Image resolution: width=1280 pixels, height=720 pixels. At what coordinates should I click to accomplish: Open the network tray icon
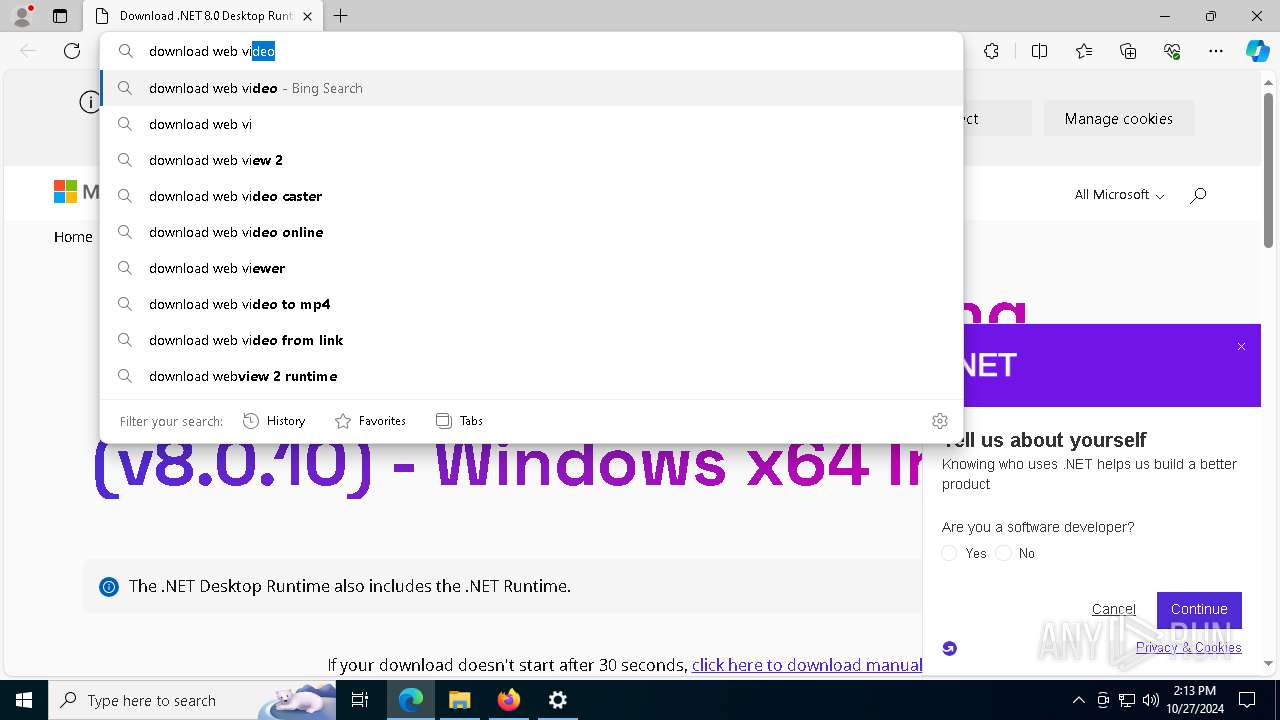(1127, 700)
